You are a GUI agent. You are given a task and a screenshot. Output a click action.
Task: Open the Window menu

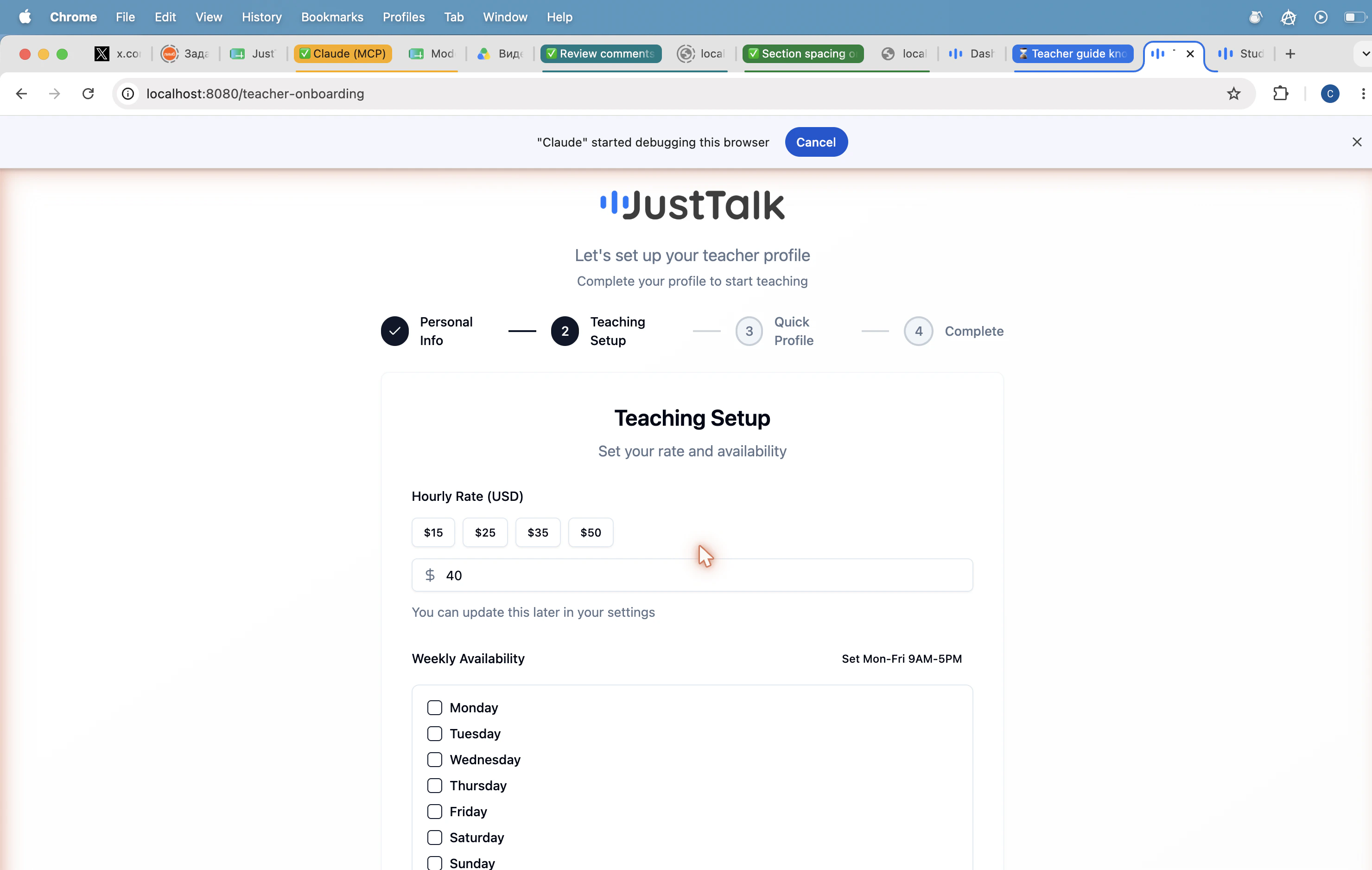click(505, 17)
